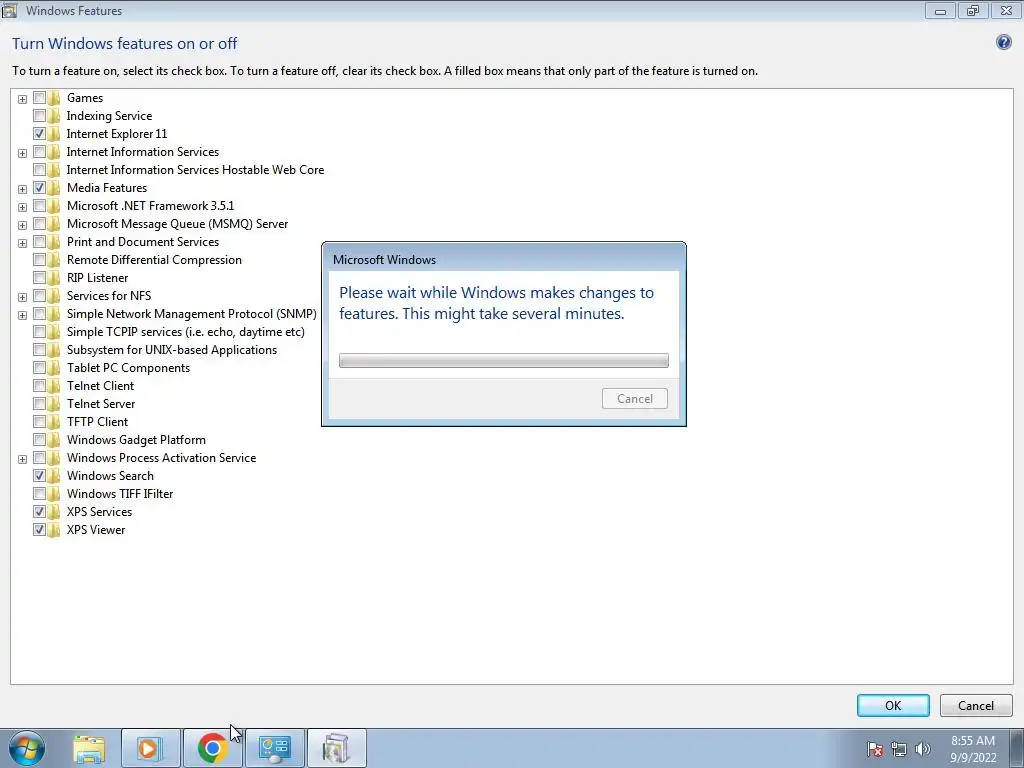Image resolution: width=1024 pixels, height=768 pixels.
Task: Check the RIP Listener checkbox
Action: 39,278
